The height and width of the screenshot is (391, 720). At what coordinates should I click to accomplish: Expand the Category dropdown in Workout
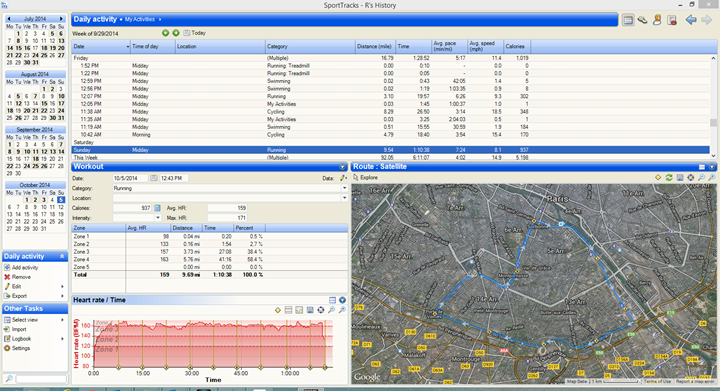[344, 188]
